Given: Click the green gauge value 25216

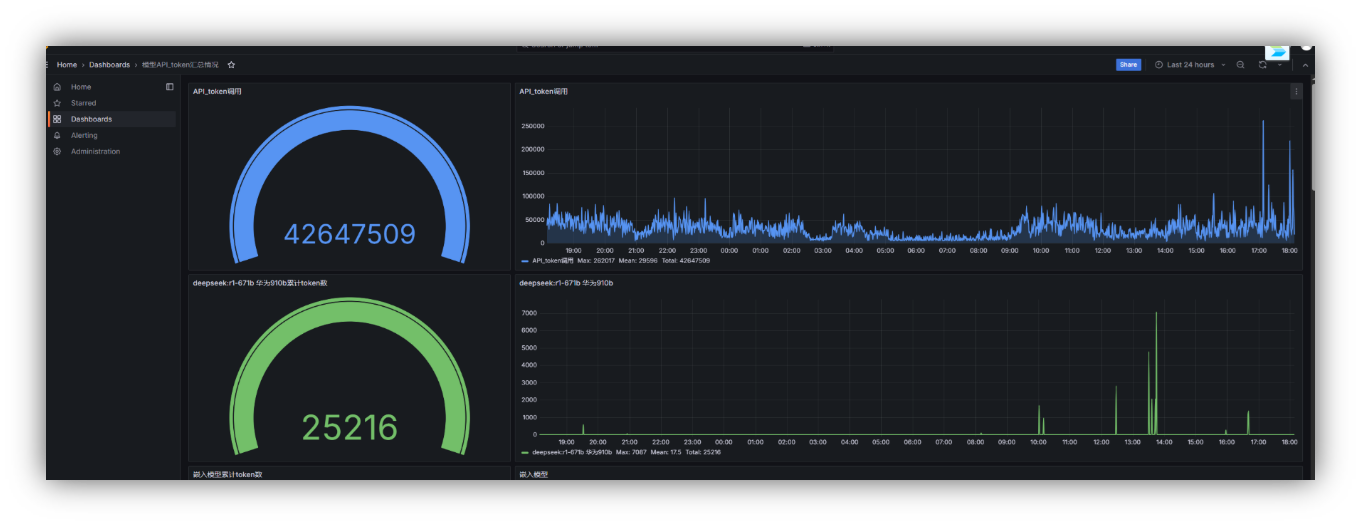Looking at the screenshot, I should [x=349, y=427].
